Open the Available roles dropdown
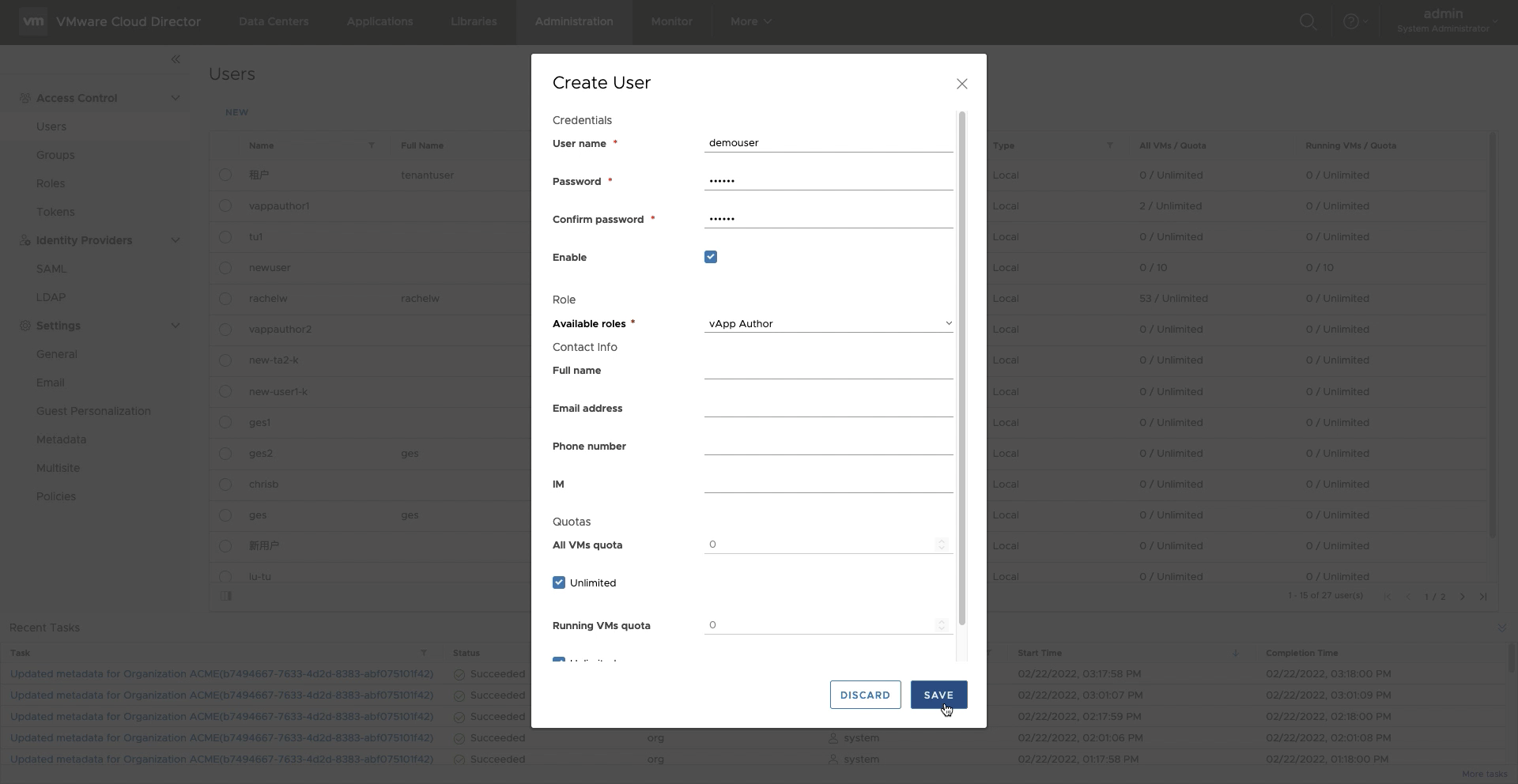The image size is (1518, 784). click(x=828, y=324)
